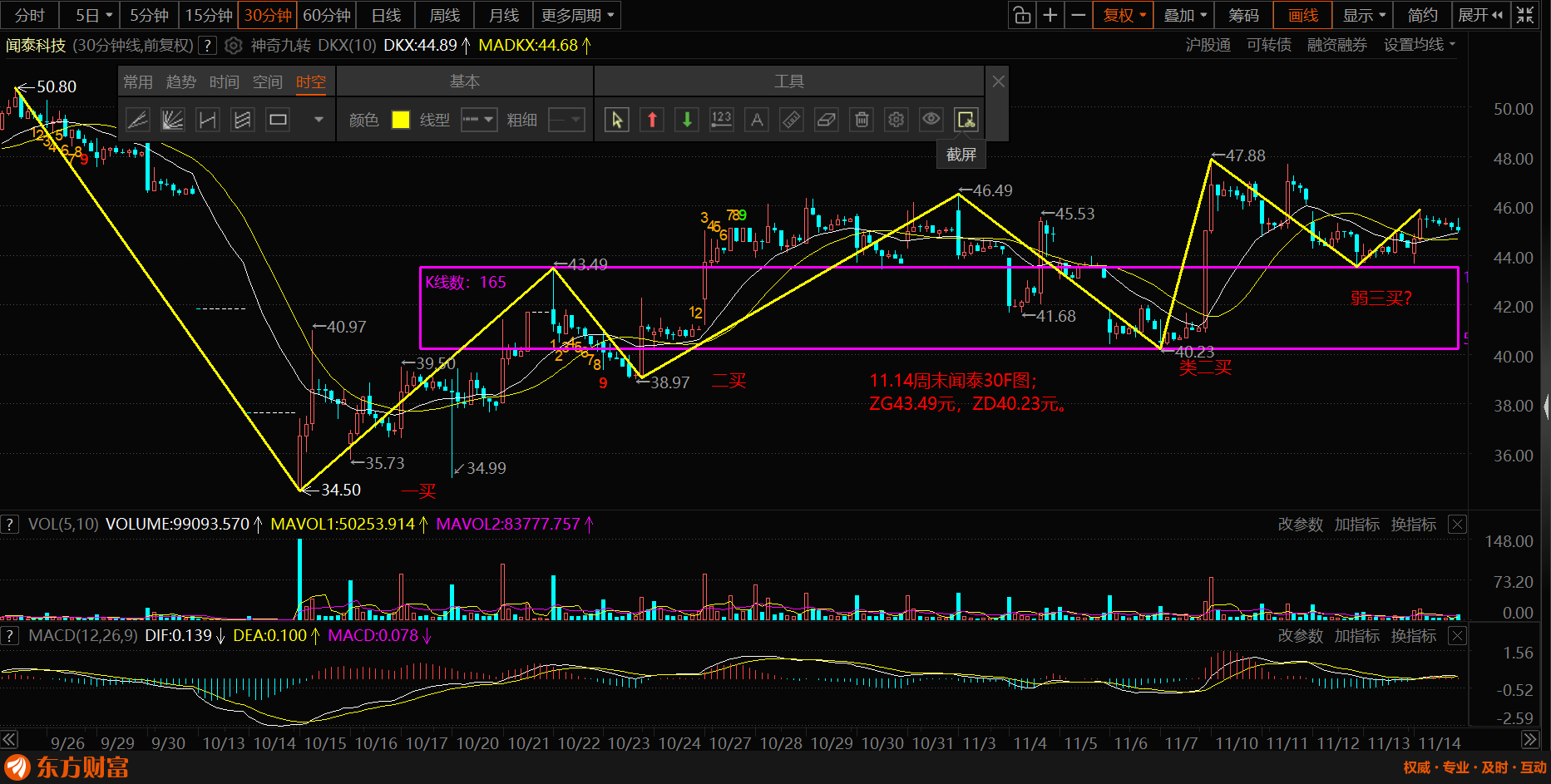Select the 60分钟 period
This screenshot has height=784, width=1551.
coord(327,15)
